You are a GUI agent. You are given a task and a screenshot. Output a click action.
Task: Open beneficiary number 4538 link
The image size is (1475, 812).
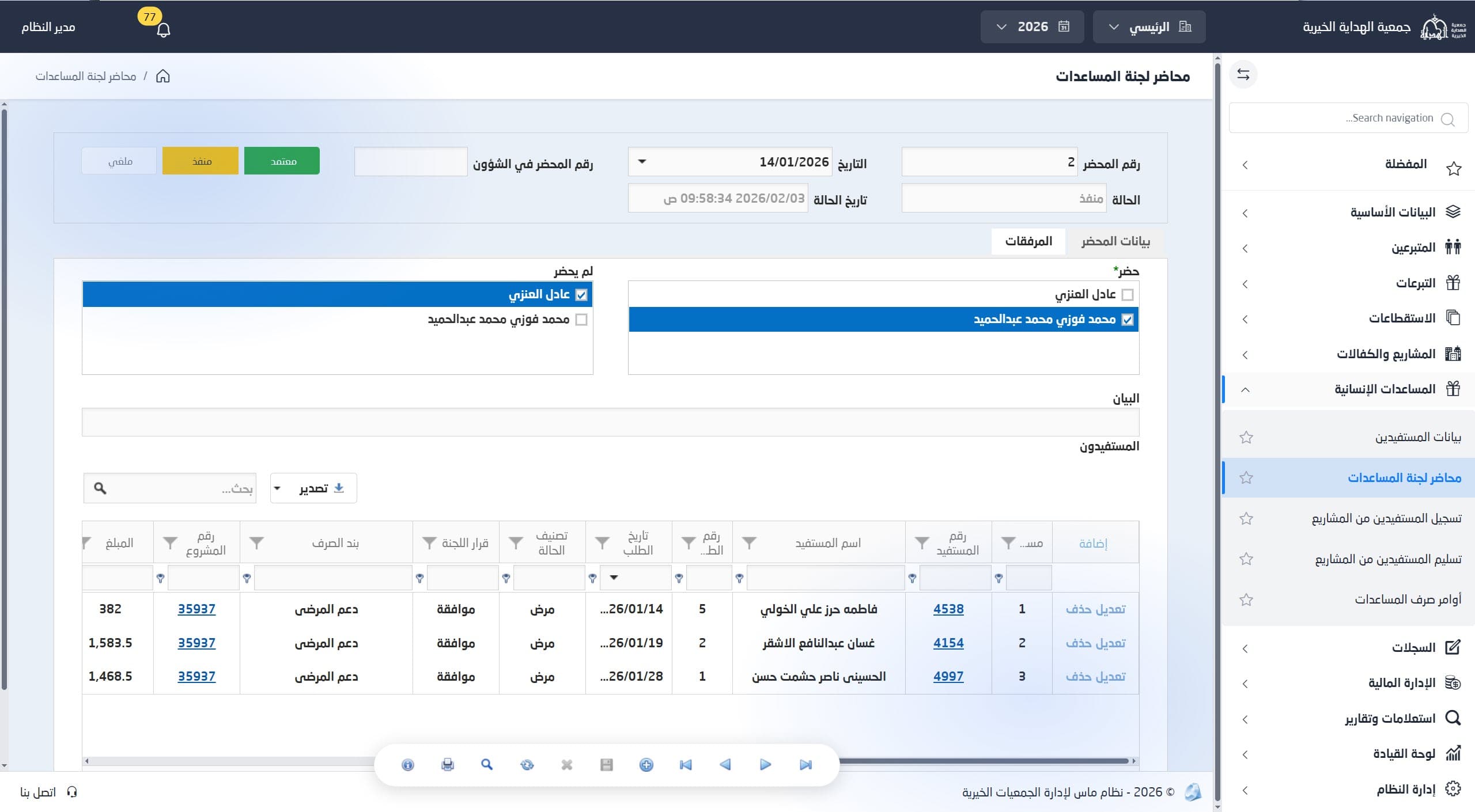pos(948,609)
